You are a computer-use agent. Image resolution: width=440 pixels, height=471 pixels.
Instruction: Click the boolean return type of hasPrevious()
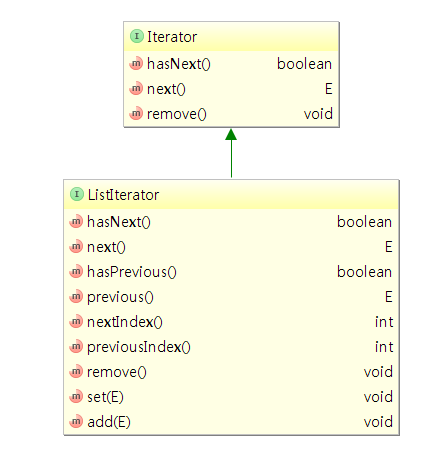[x=364, y=272]
